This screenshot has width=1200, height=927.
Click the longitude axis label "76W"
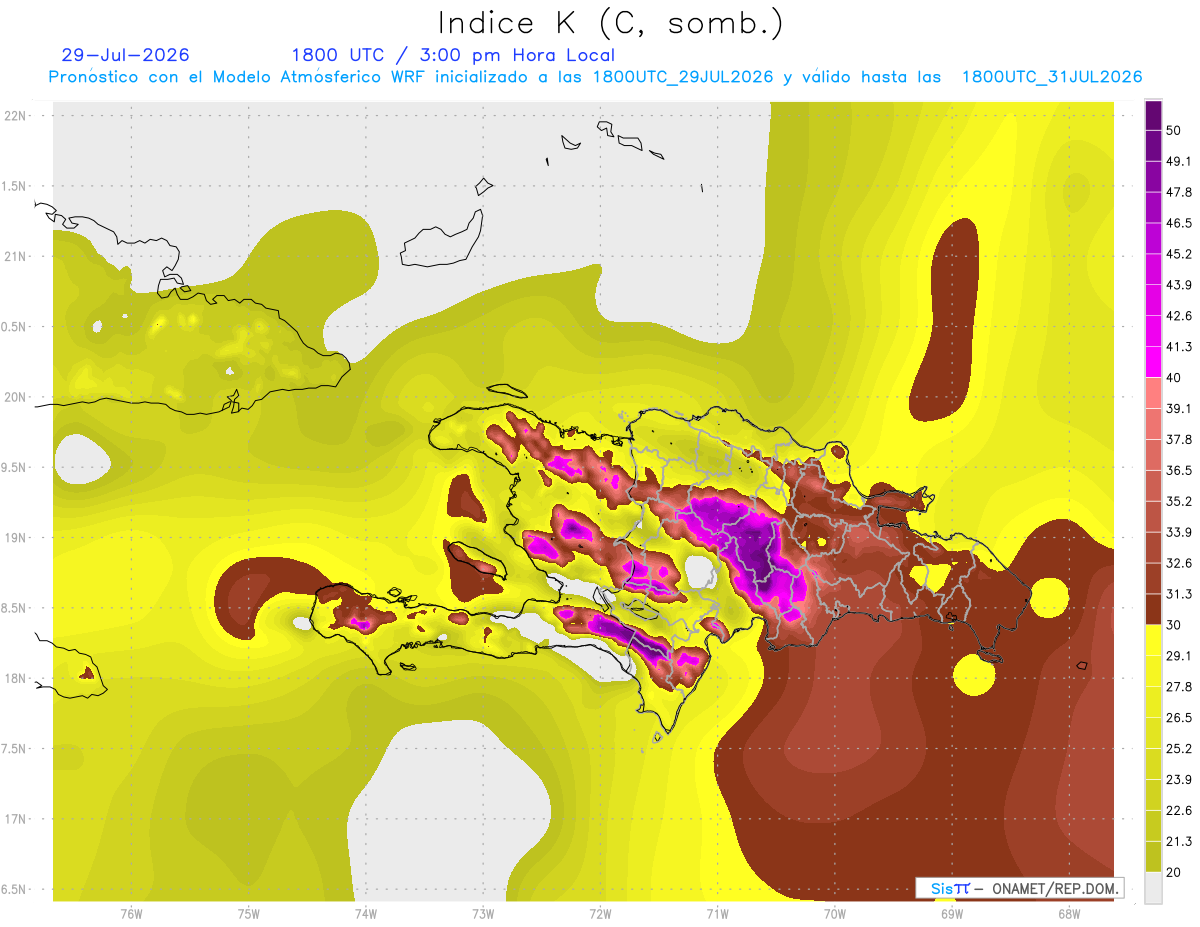click(131, 913)
